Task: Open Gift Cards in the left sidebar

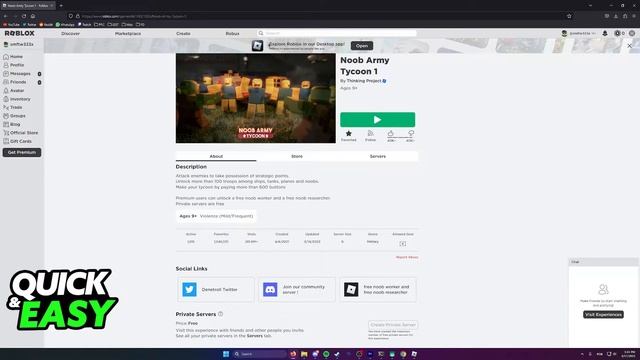Action: [18, 141]
